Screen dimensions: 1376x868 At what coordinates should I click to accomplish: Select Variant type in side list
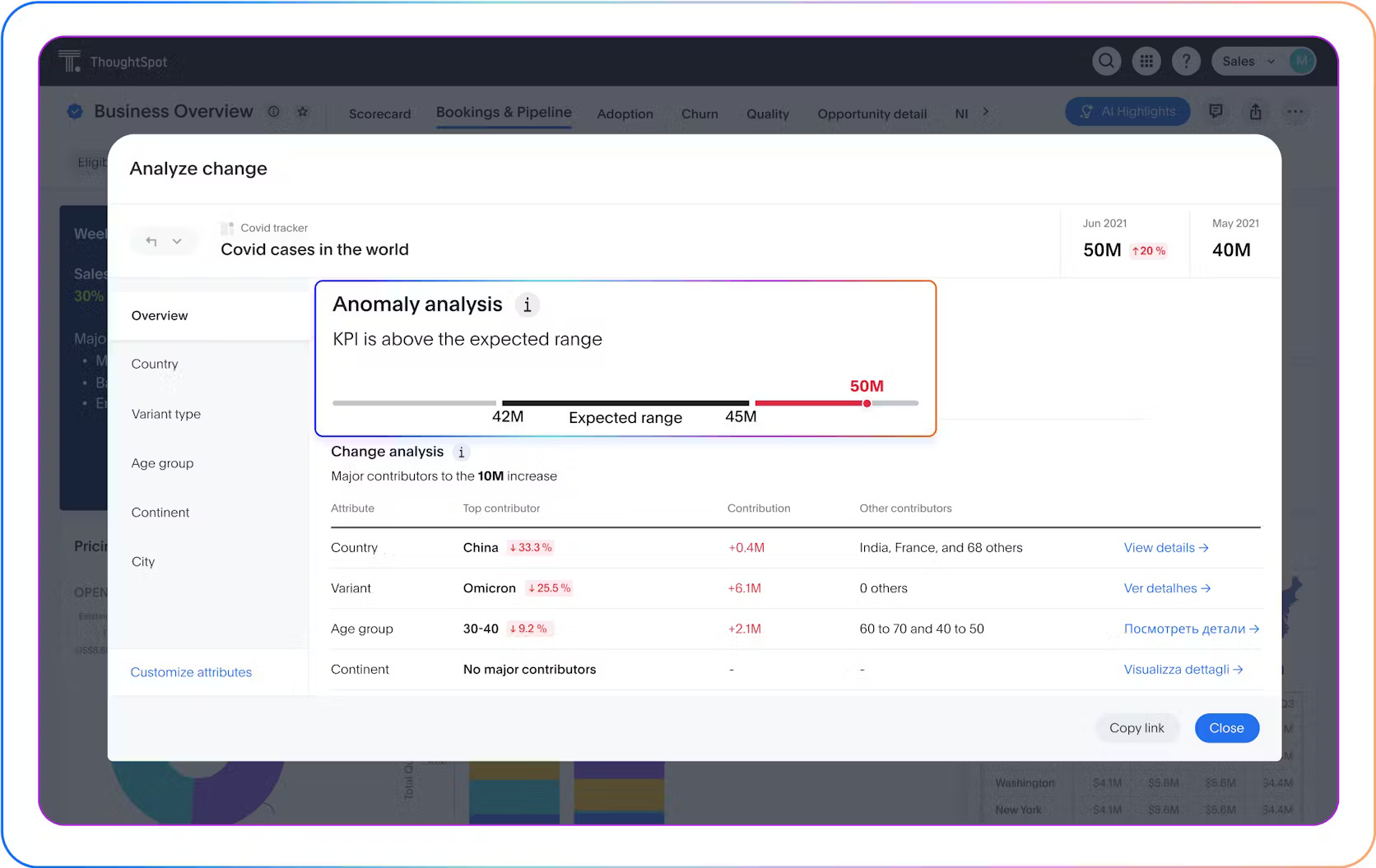click(x=166, y=414)
